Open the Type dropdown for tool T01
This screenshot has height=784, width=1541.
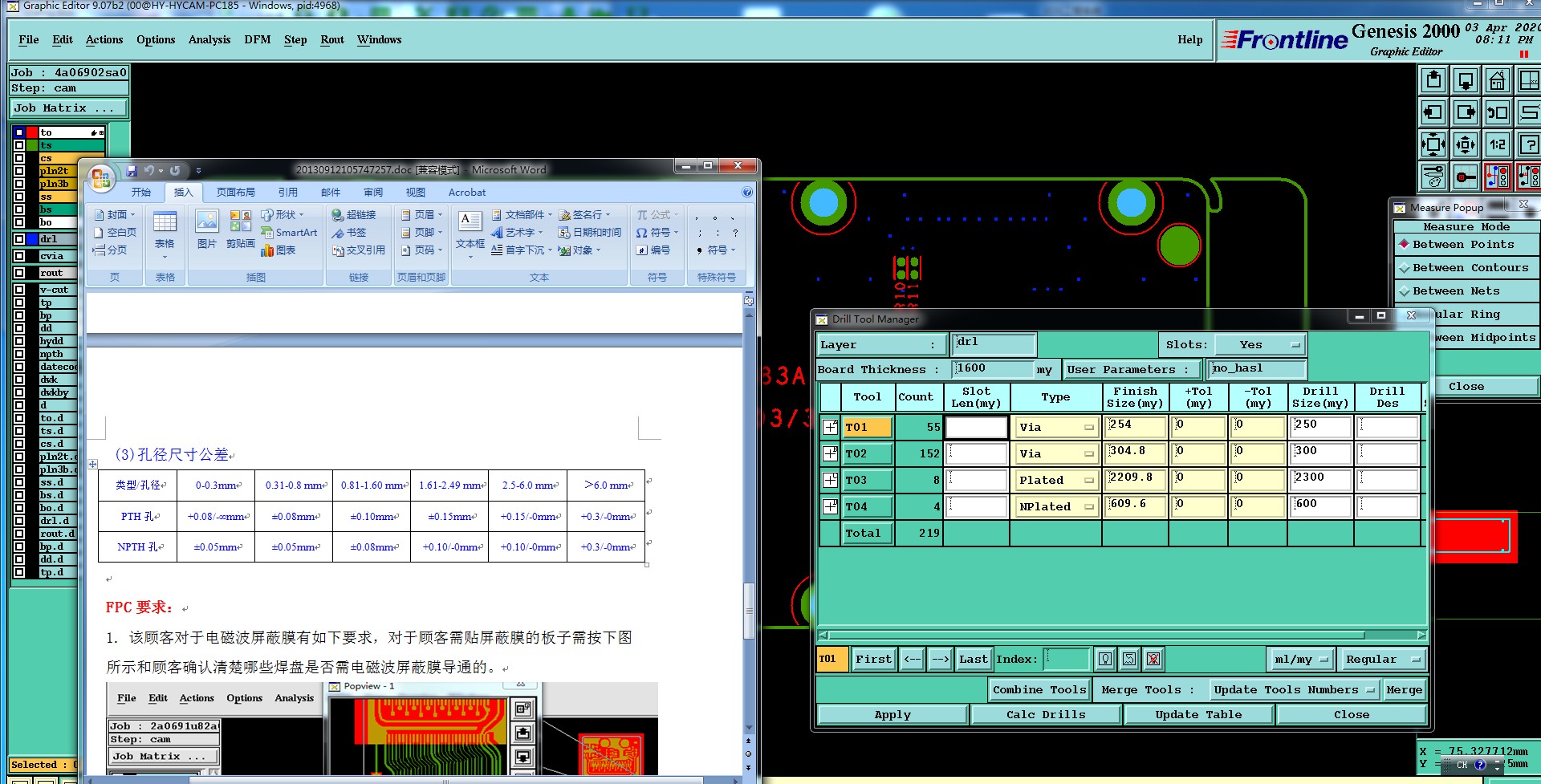tap(1055, 428)
